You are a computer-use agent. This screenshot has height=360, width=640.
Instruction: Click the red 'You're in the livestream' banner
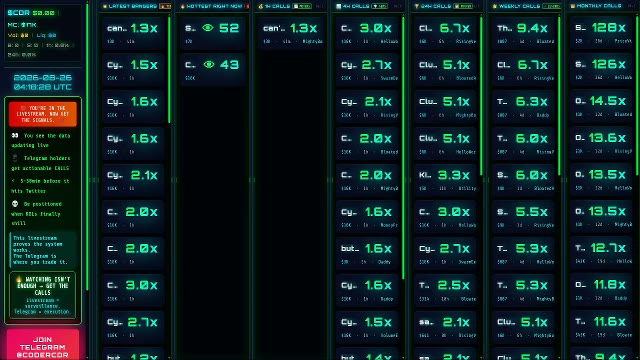pyautogui.click(x=42, y=114)
